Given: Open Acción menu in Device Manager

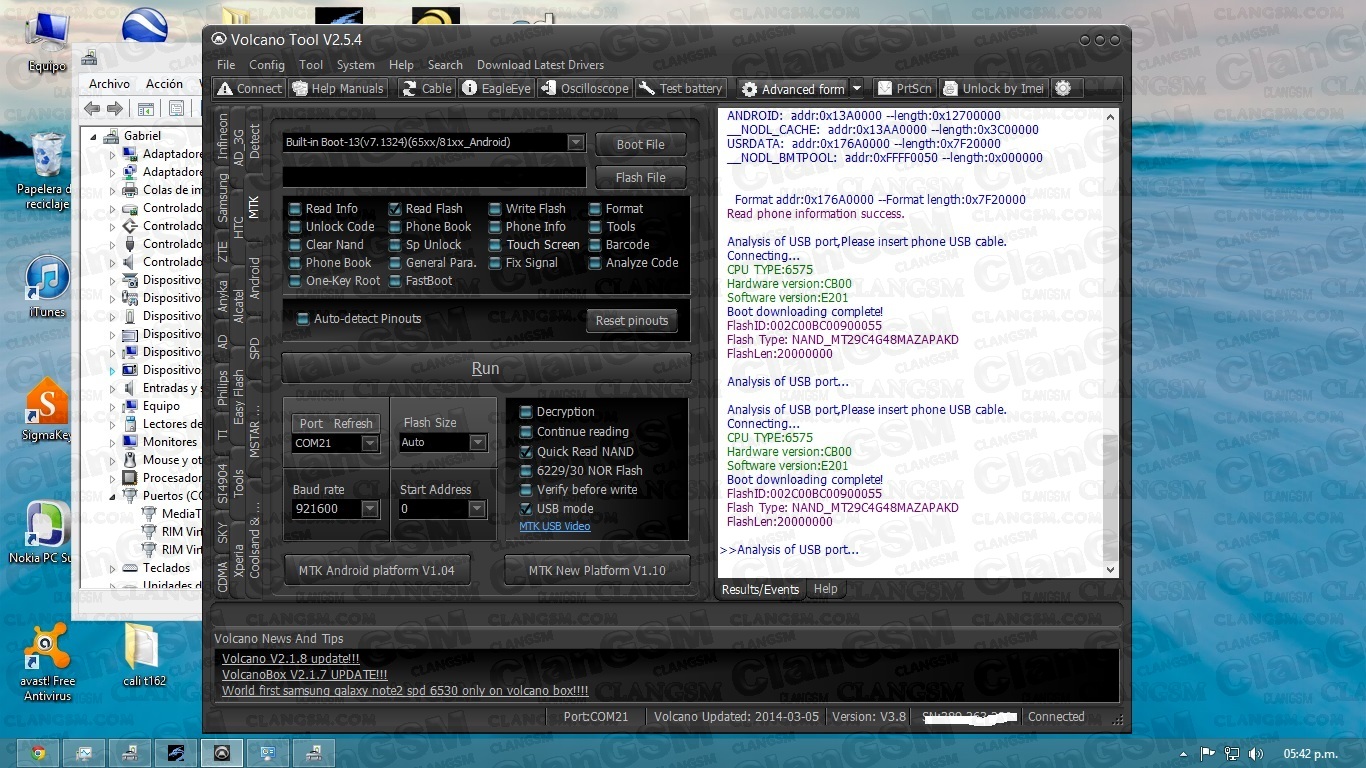Looking at the screenshot, I should (164, 84).
